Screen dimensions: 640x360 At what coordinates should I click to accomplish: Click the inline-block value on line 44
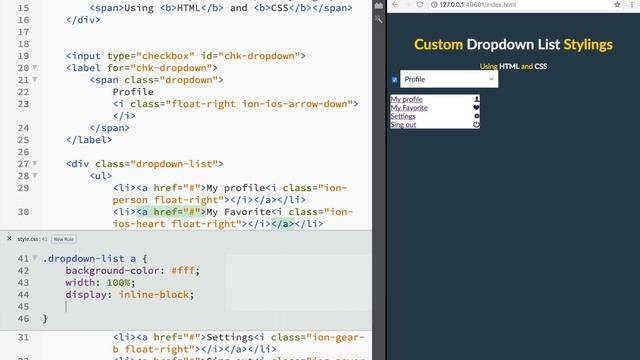coord(153,295)
